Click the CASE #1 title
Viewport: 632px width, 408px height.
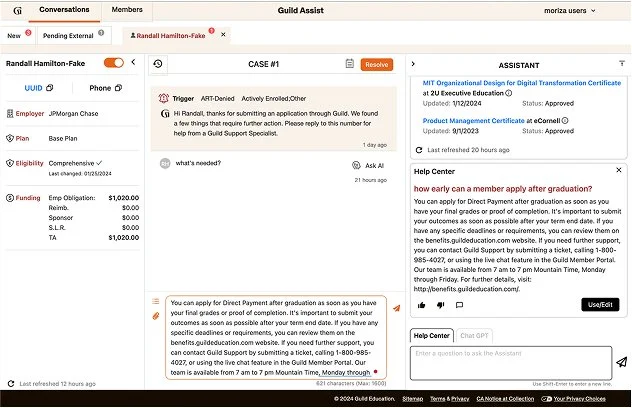point(264,64)
